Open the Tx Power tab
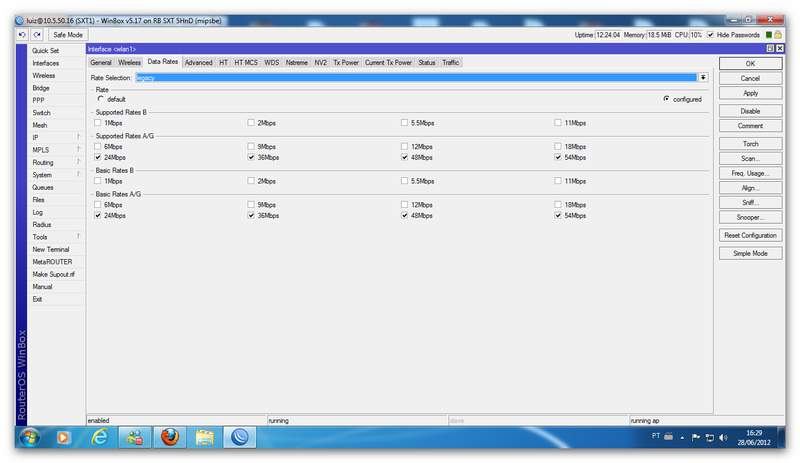This screenshot has width=800, height=463. coord(346,63)
